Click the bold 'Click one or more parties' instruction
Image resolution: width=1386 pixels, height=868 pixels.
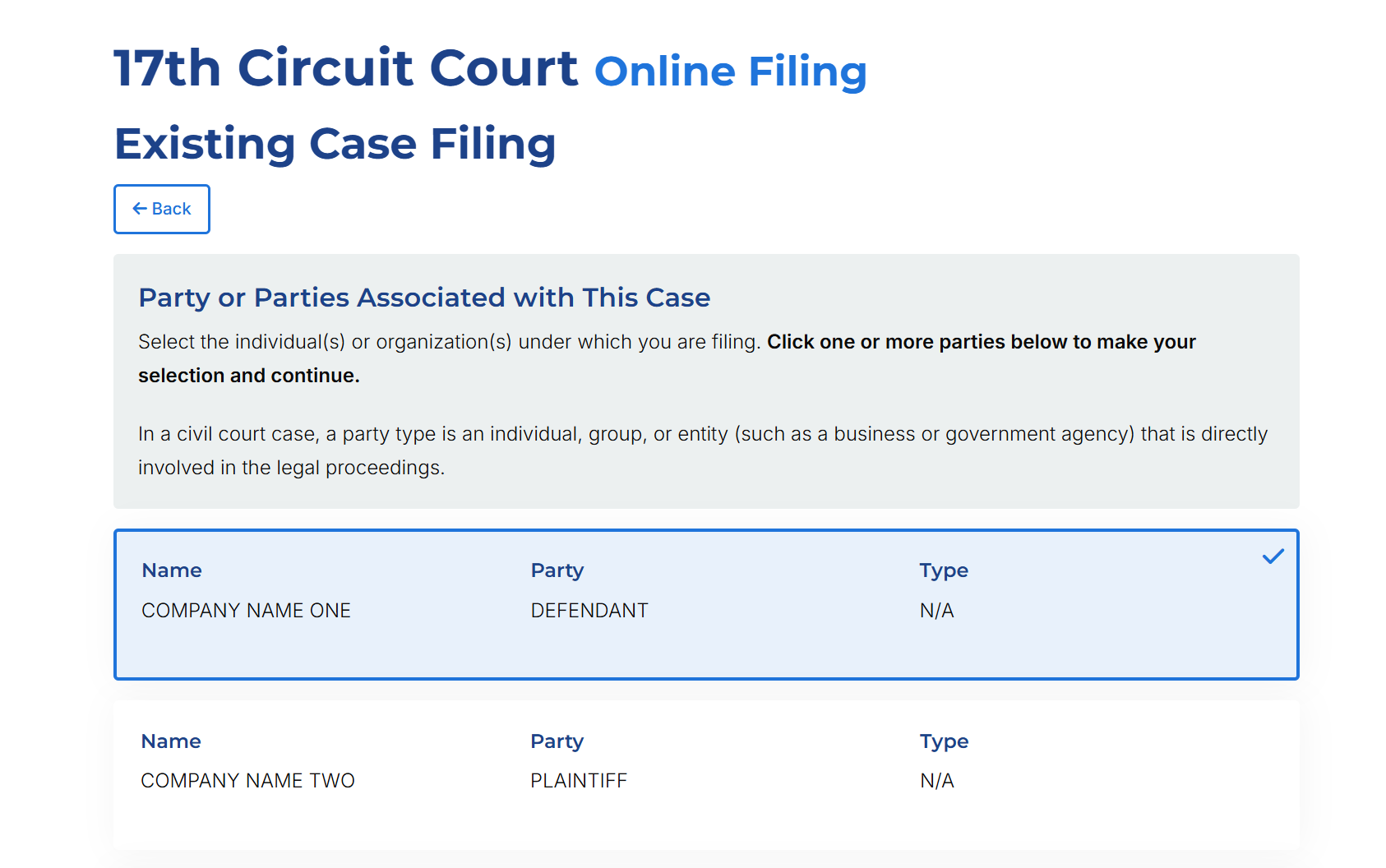(981, 342)
